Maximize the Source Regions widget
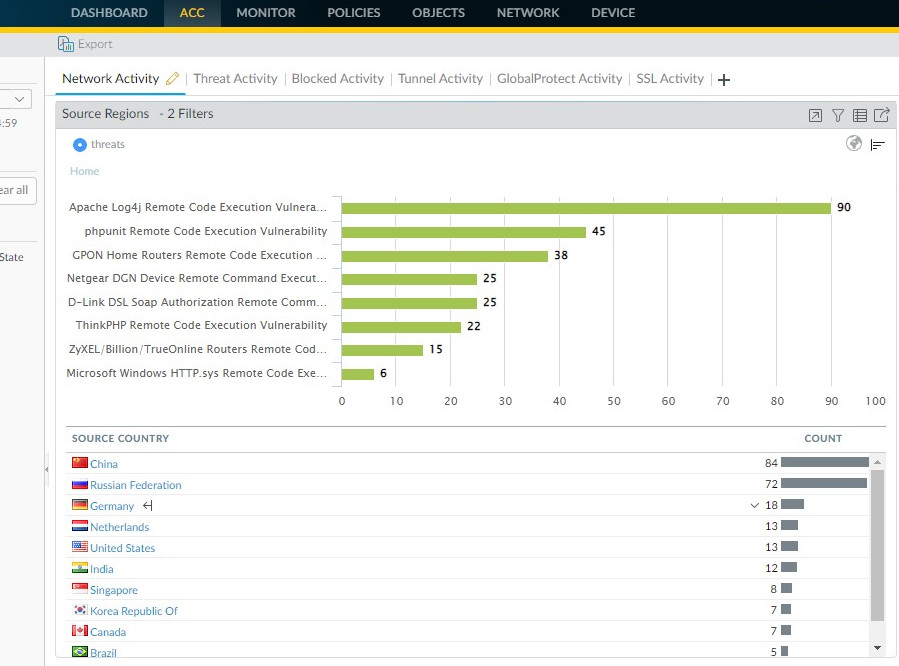 point(815,115)
